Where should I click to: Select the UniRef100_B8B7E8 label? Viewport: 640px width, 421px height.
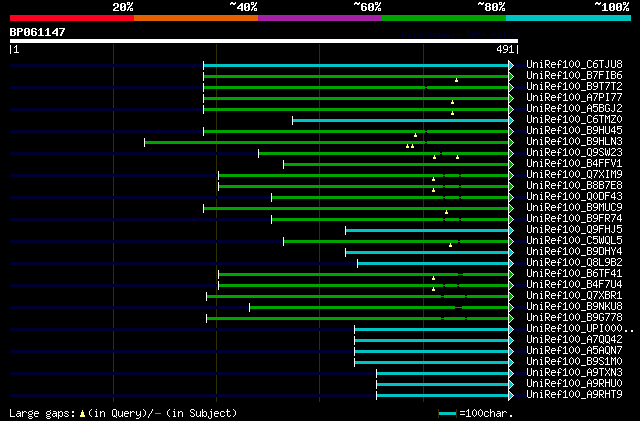(574, 186)
